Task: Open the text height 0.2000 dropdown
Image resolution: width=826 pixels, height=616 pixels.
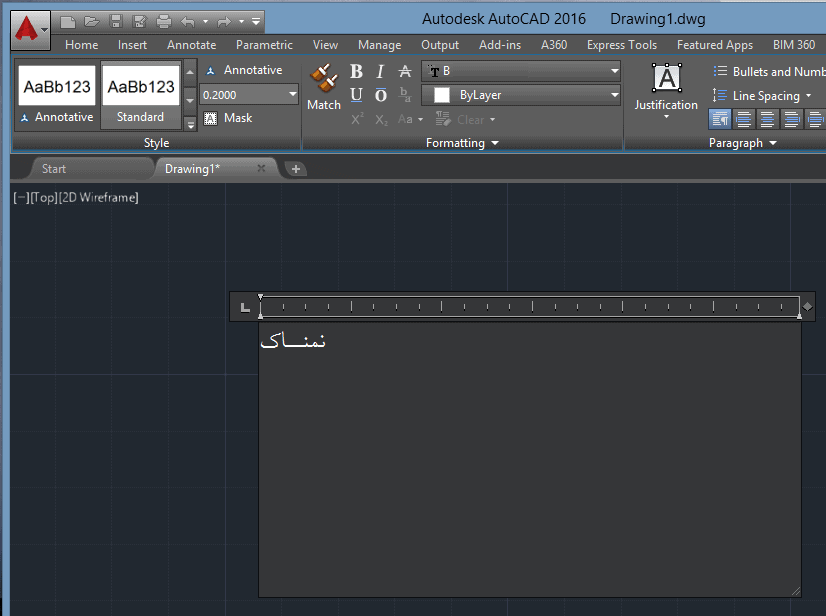Action: click(292, 95)
